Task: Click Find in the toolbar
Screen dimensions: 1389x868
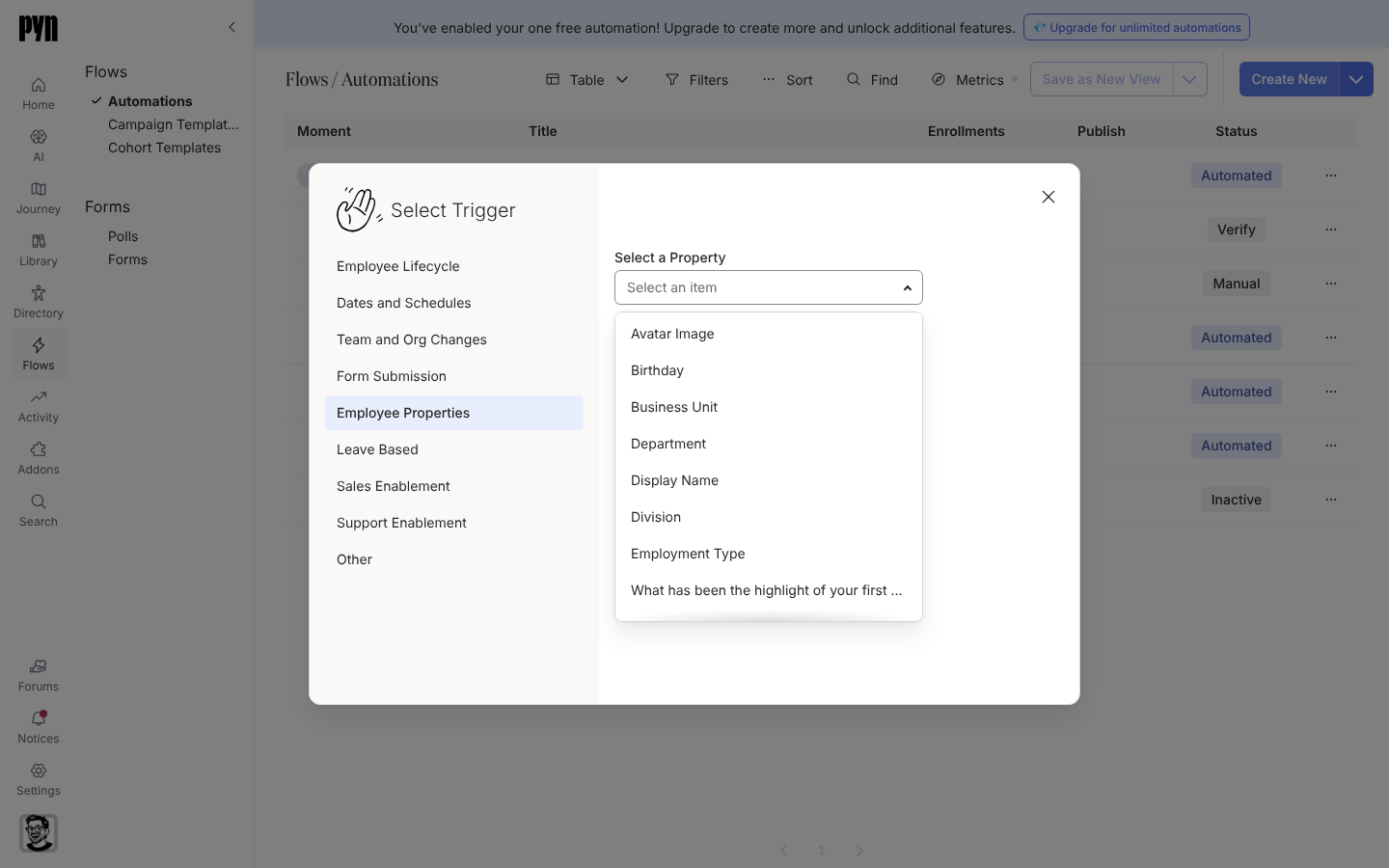Action: click(872, 79)
